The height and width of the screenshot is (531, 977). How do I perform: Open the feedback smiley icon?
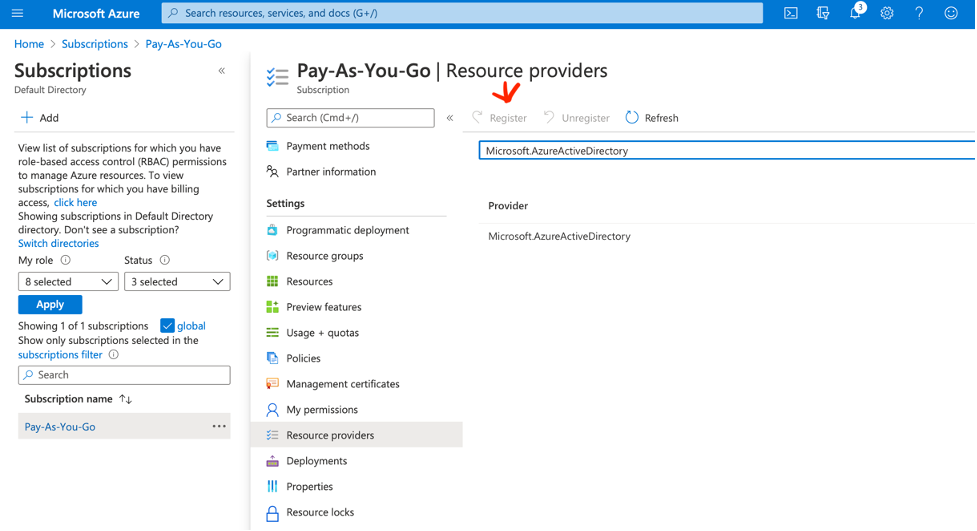coord(951,13)
